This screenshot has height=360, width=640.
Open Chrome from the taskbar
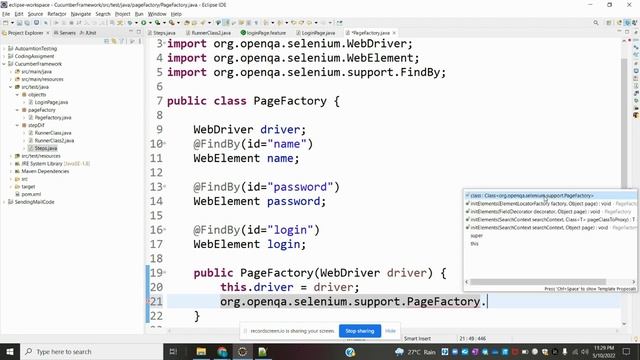point(222,351)
